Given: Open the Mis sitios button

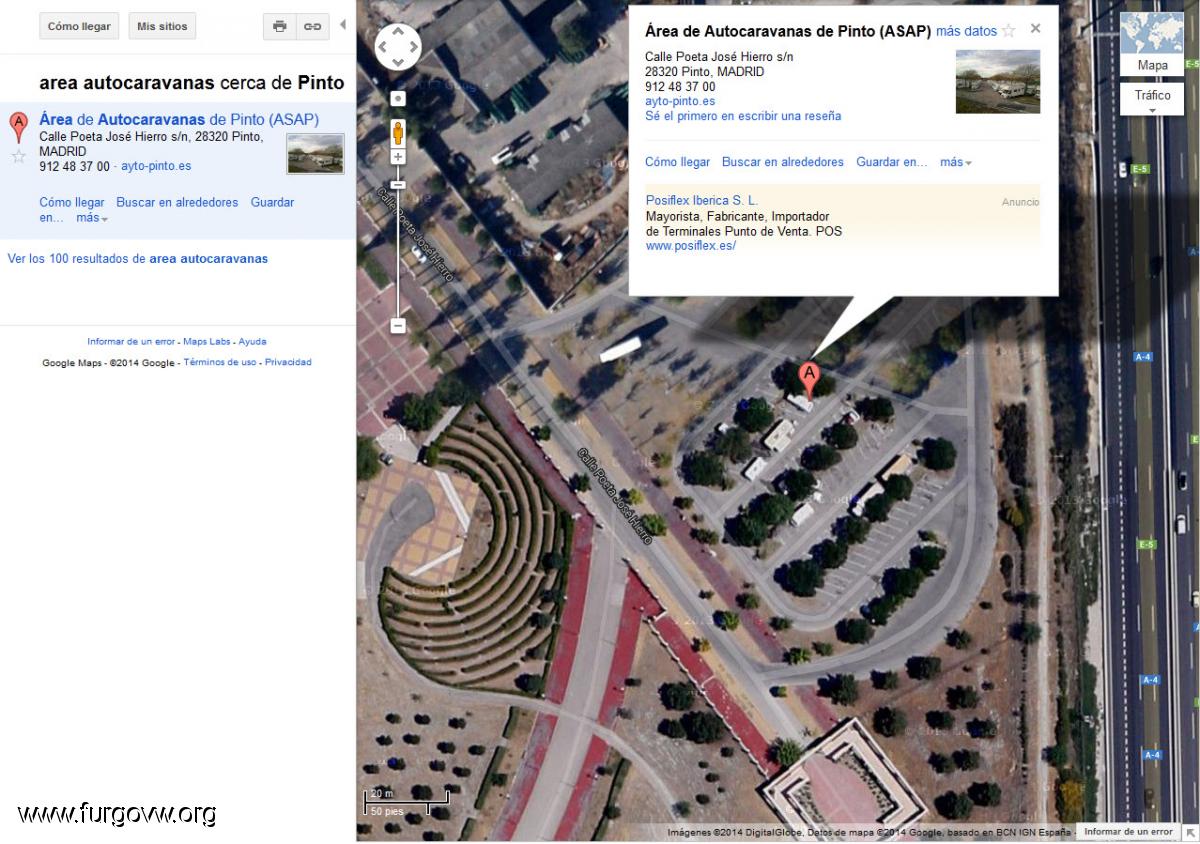Looking at the screenshot, I should pos(162,26).
